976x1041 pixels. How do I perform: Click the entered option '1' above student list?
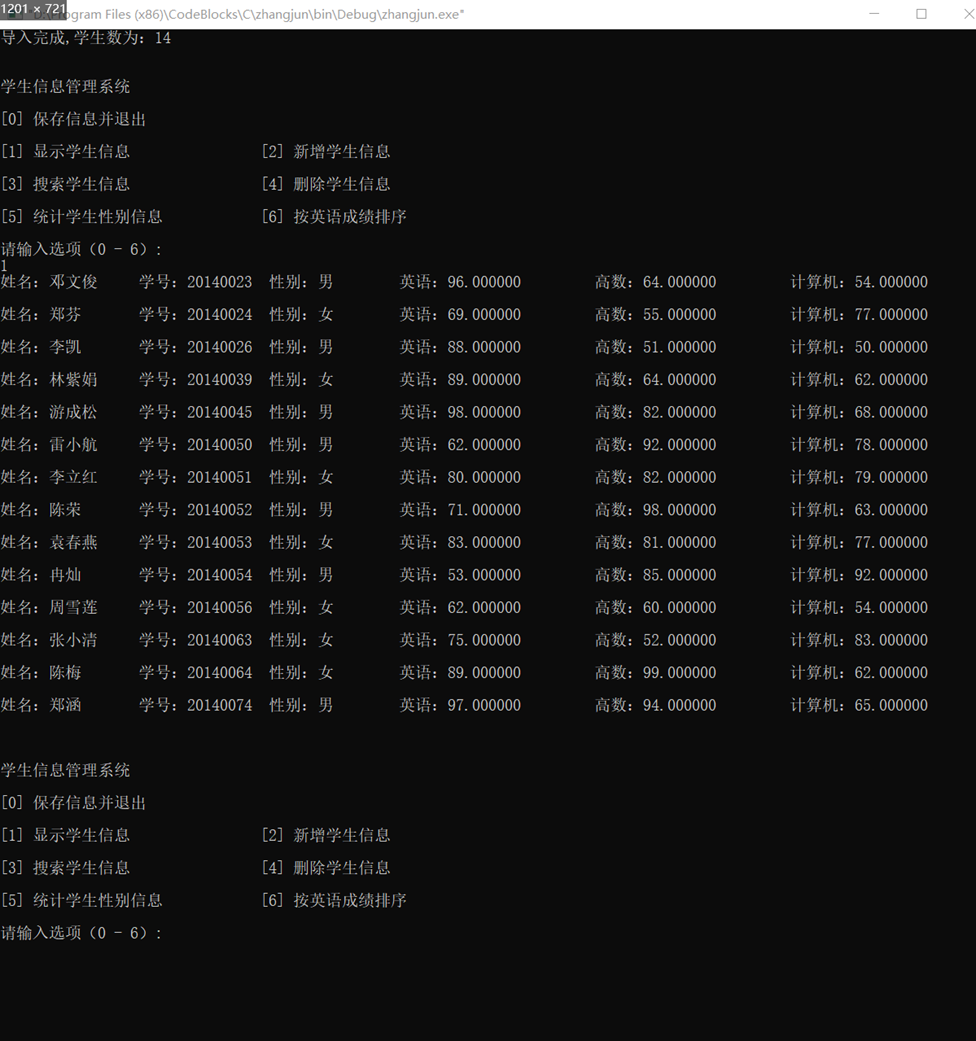(4, 266)
